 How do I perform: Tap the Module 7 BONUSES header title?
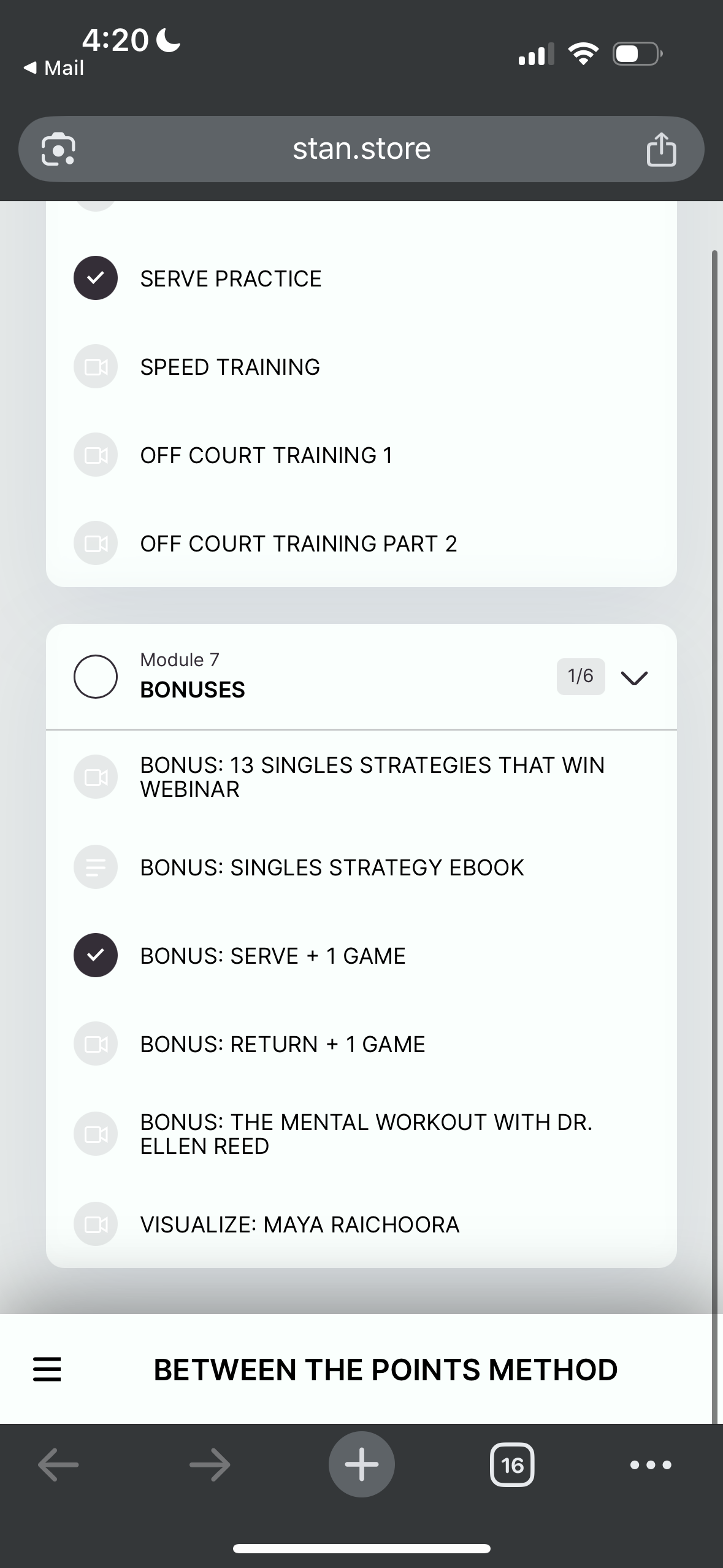pyautogui.click(x=193, y=690)
